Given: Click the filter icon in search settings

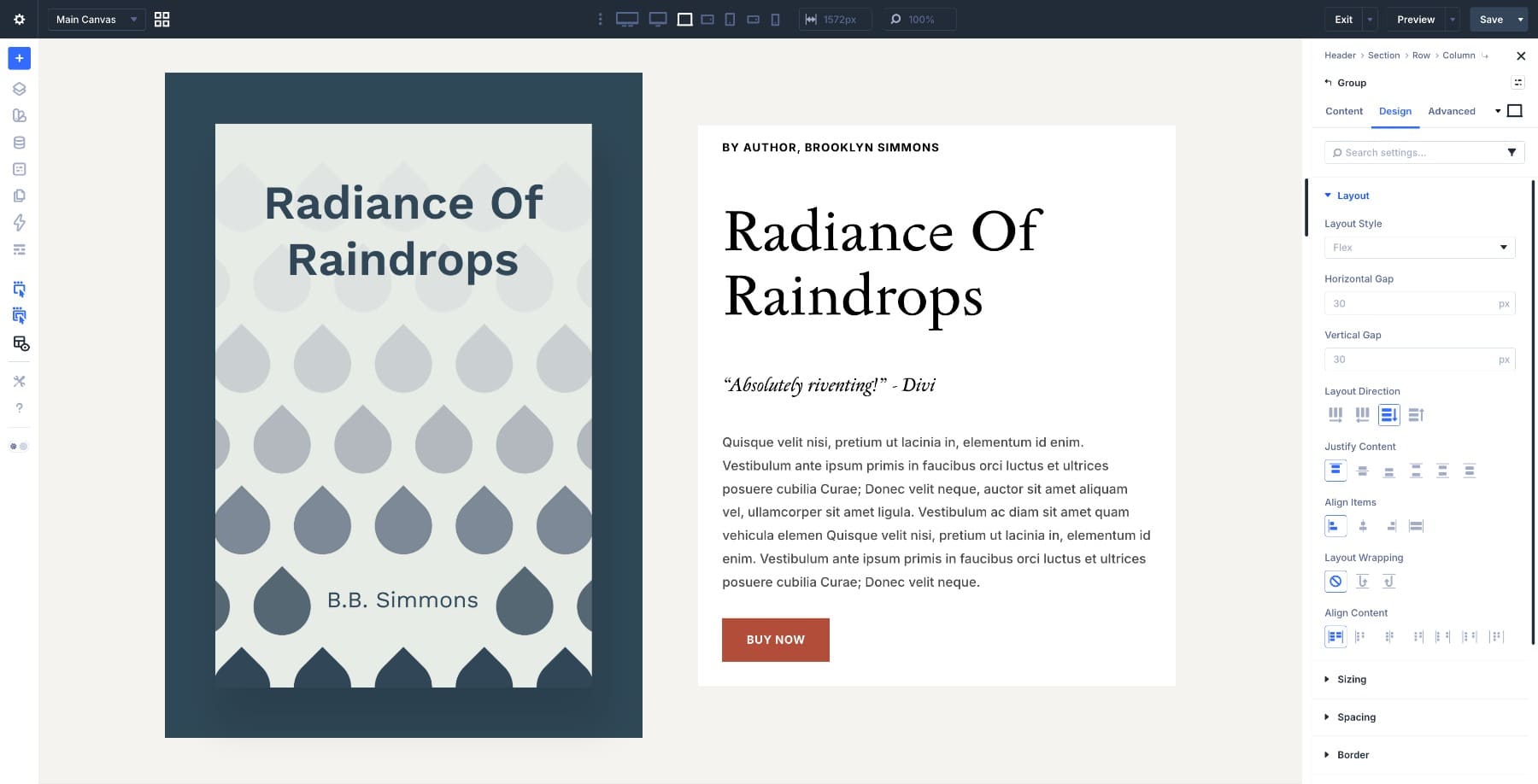Looking at the screenshot, I should coord(1511,152).
